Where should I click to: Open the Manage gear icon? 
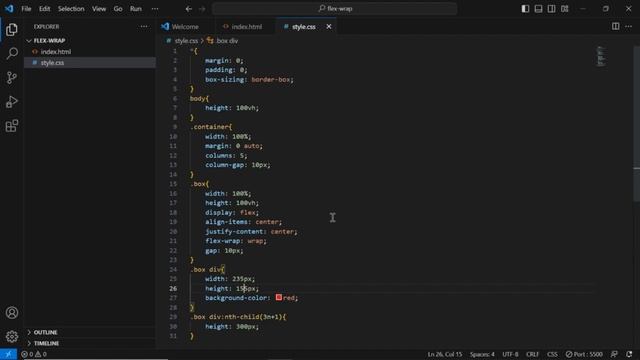tap(12, 336)
